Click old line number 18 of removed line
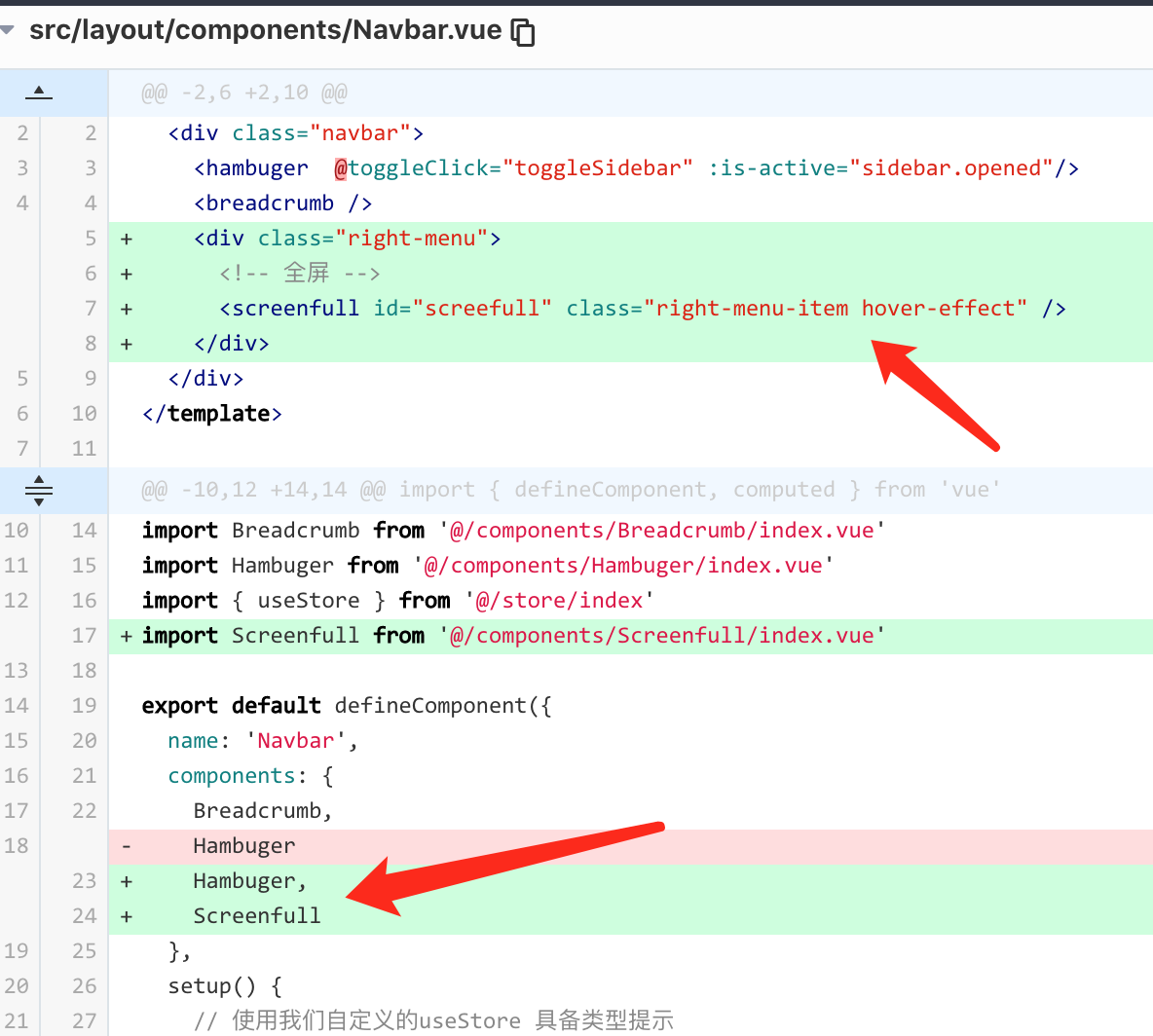Viewport: 1153px width, 1036px height. point(17,845)
